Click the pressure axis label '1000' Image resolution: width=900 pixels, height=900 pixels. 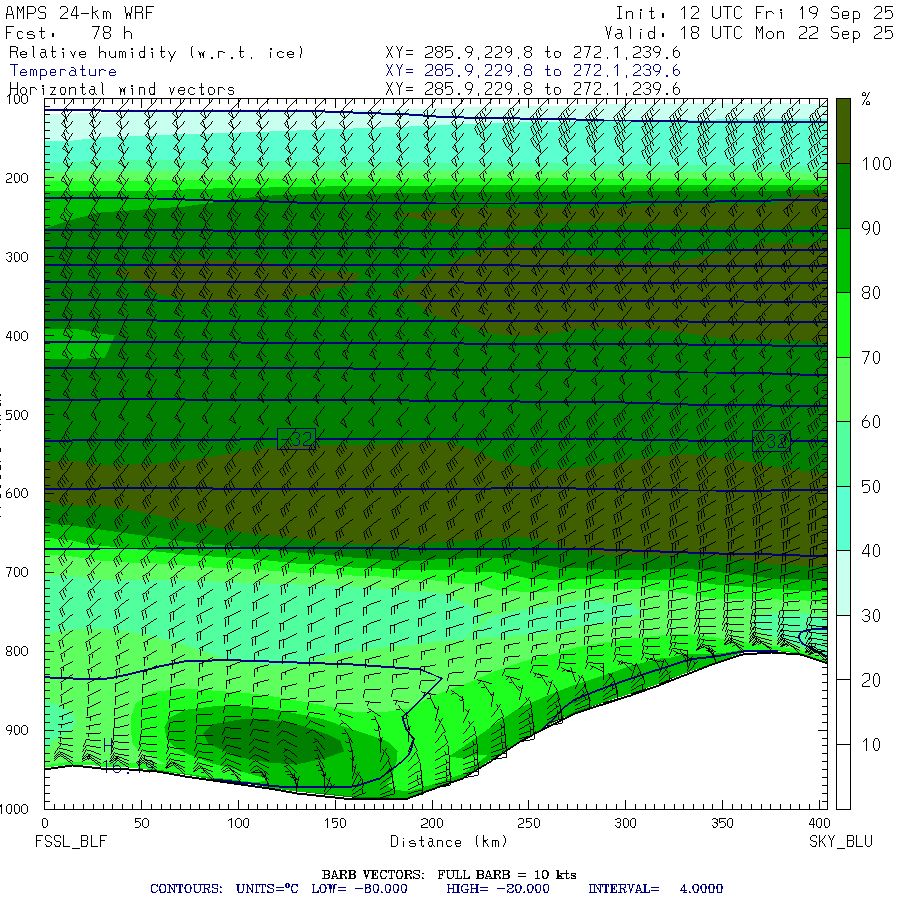point(14,809)
